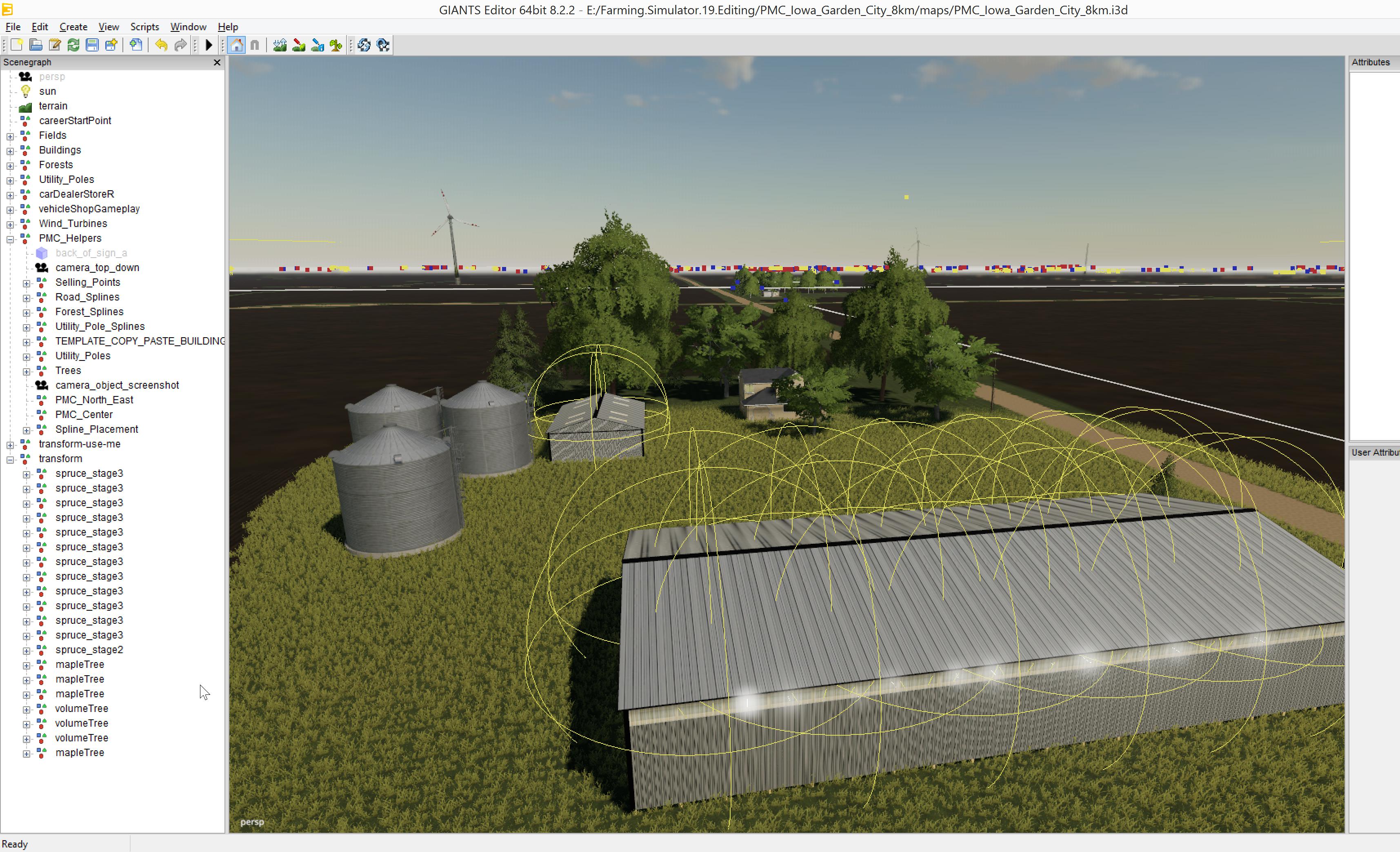Screen dimensions: 1400x852
Task: Click the yellow Undo arrow
Action: pos(161,45)
